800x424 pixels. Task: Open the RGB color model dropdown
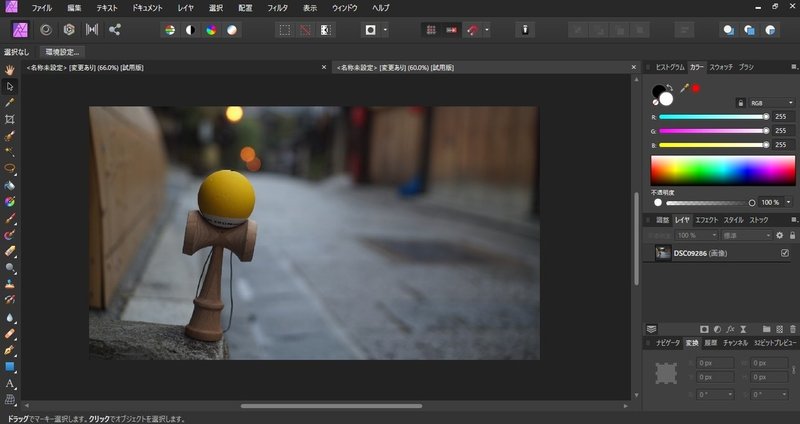click(x=770, y=102)
